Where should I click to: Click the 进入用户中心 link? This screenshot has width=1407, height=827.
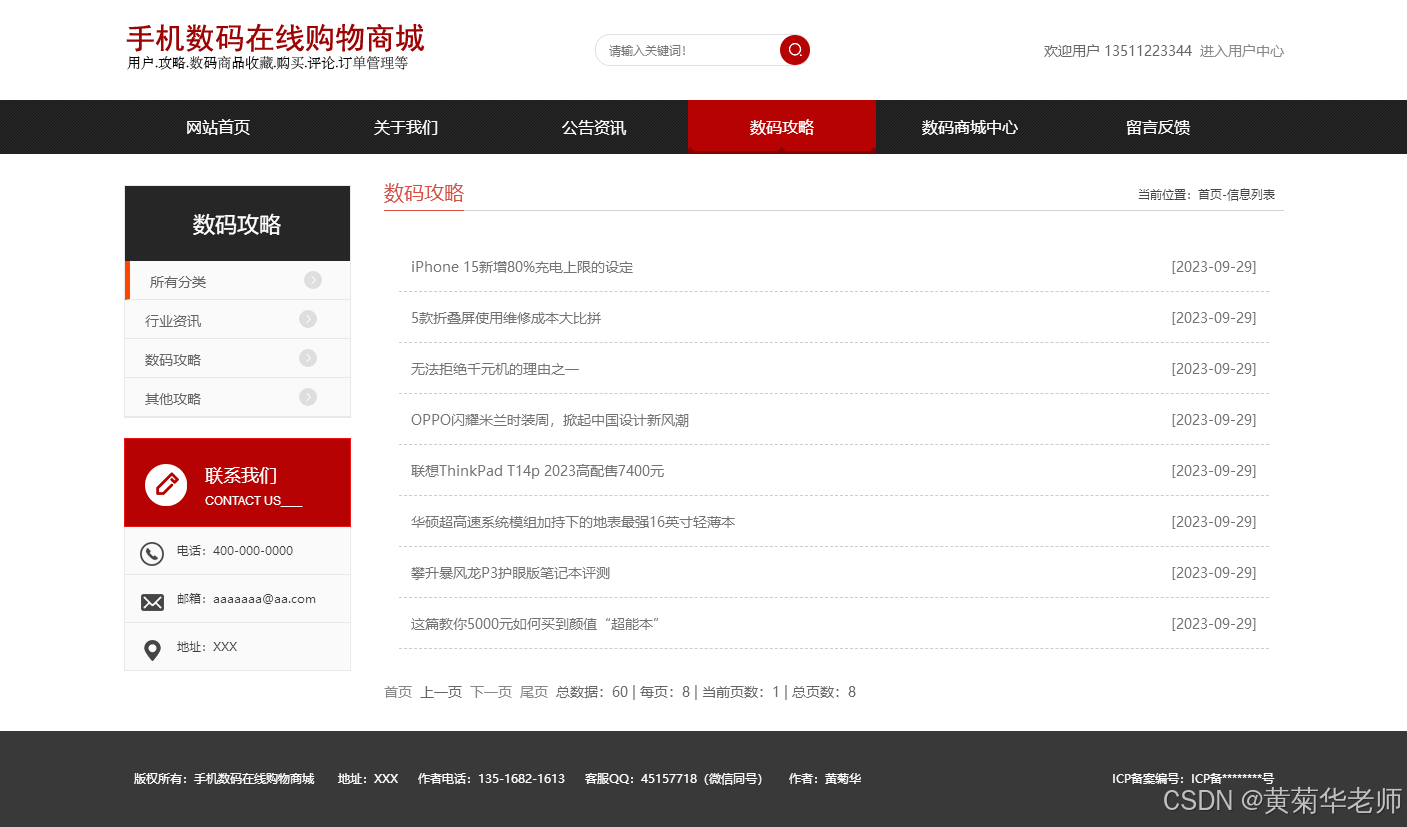(1242, 51)
